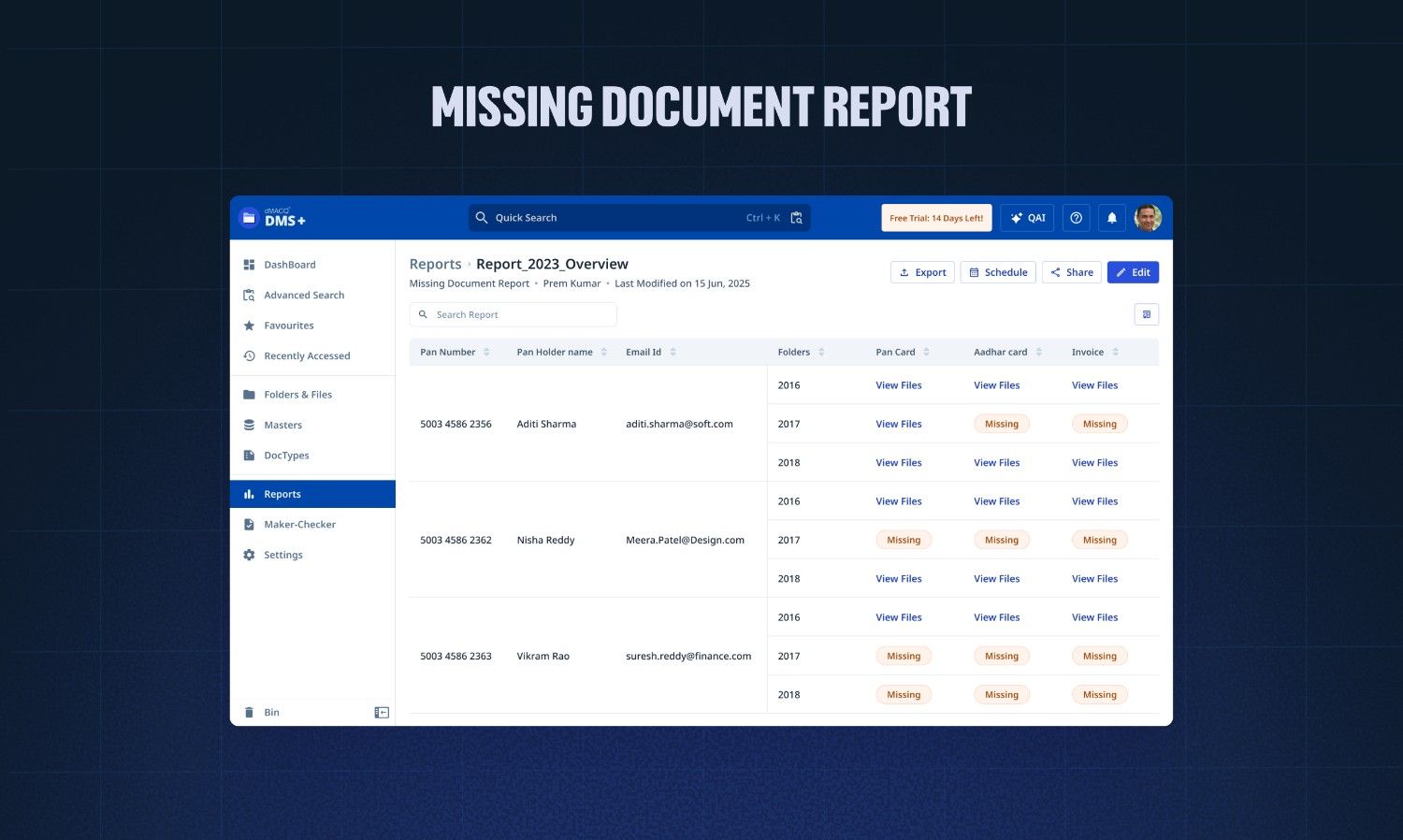
Task: Click the Free Trial: 14 Days Left banner
Action: pyautogui.click(x=936, y=217)
